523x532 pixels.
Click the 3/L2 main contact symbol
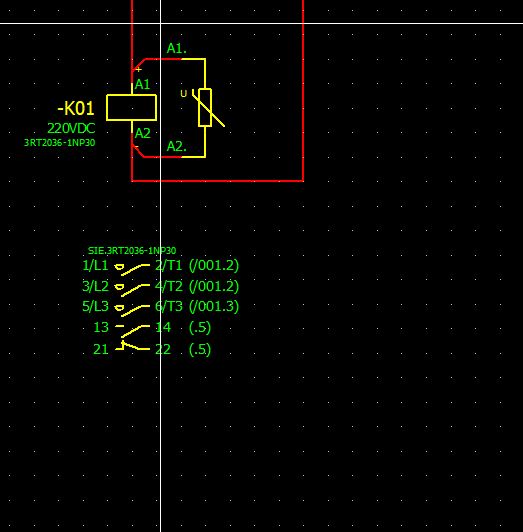point(132,289)
